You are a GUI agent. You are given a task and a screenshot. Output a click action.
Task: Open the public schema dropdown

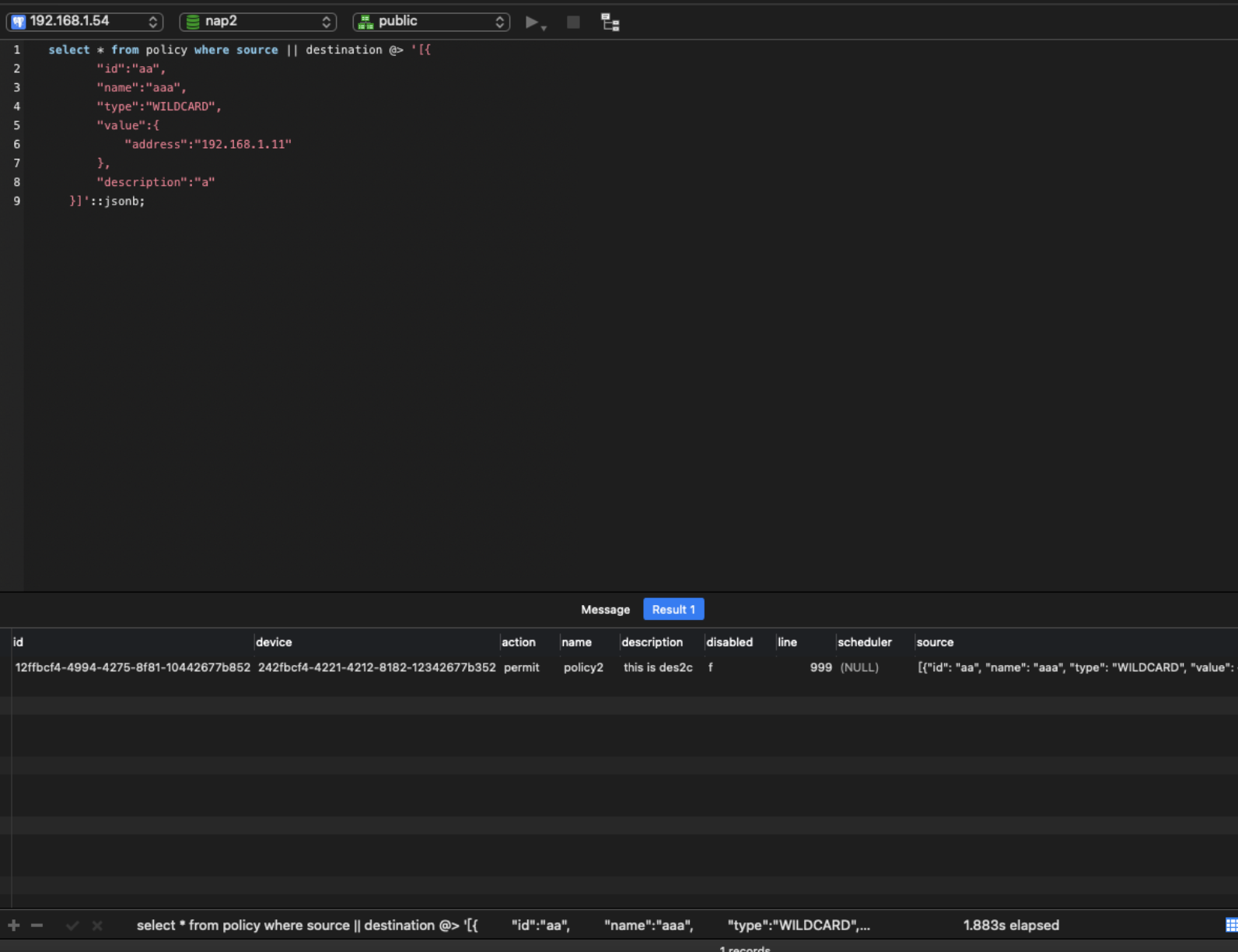pos(432,22)
